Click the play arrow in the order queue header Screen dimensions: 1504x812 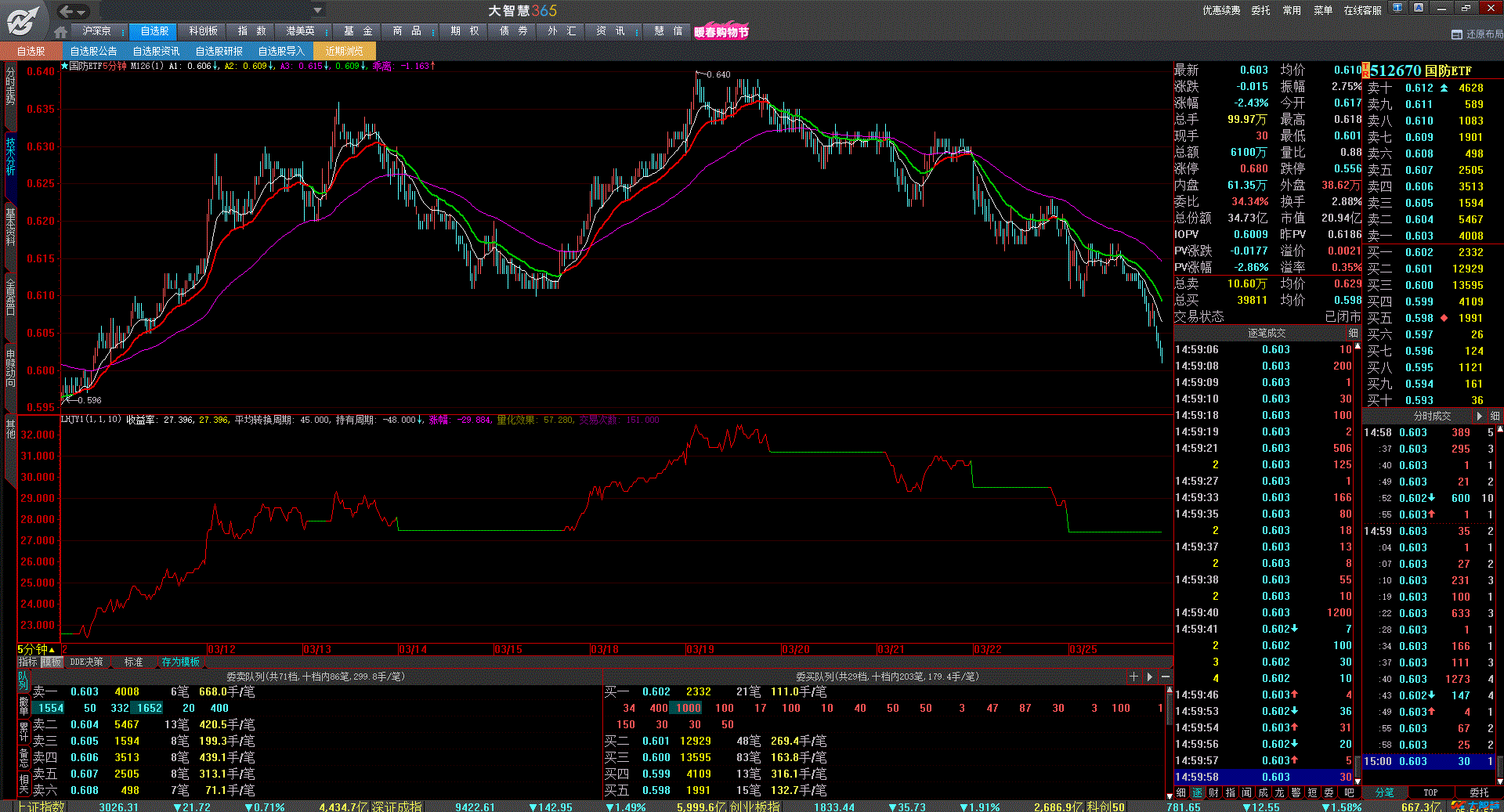pos(1150,677)
